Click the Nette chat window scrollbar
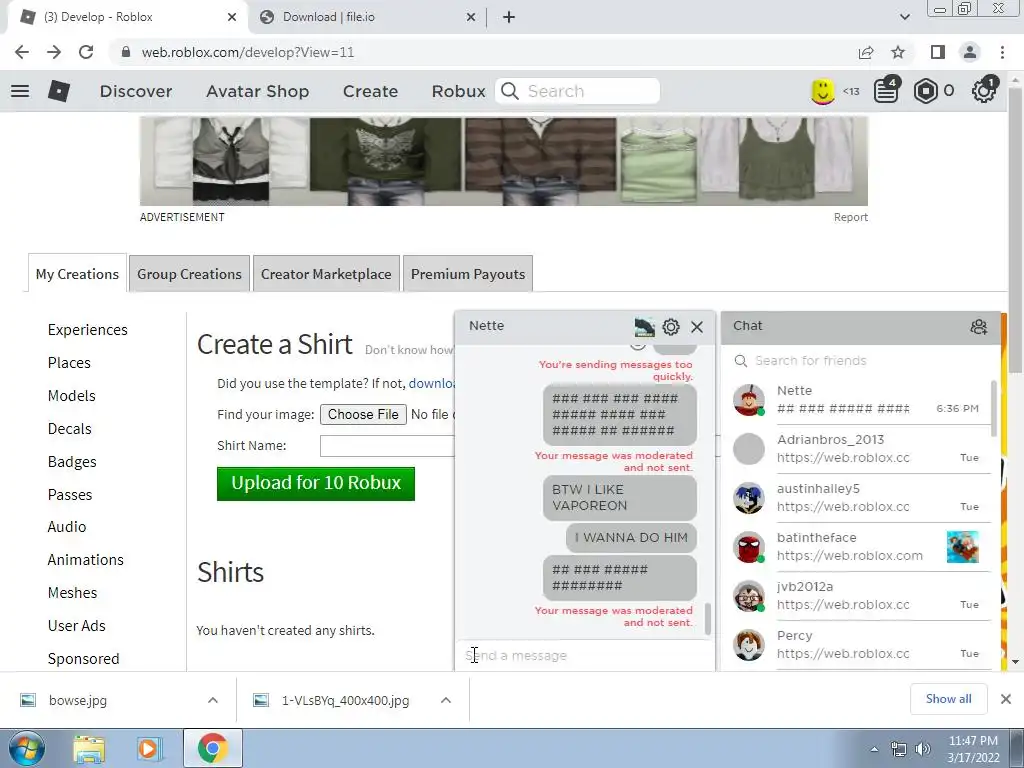This screenshot has width=1024, height=768. tap(707, 618)
